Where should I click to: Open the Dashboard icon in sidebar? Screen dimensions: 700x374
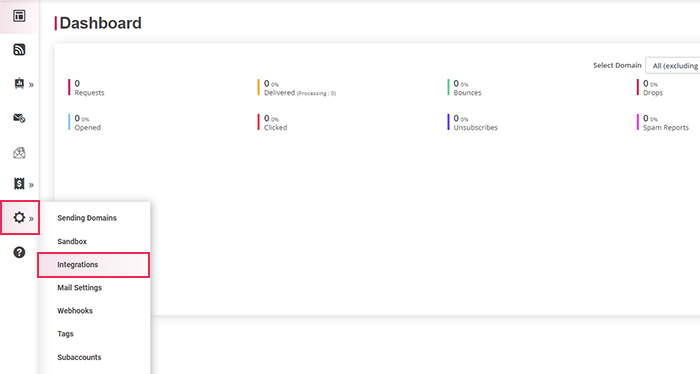click(x=19, y=16)
